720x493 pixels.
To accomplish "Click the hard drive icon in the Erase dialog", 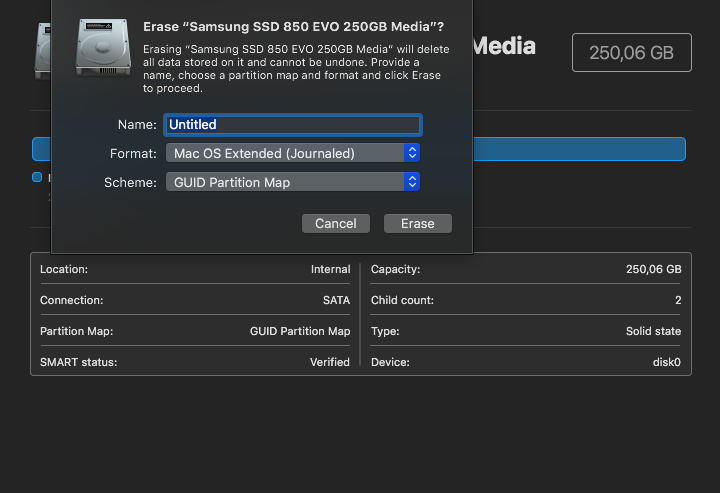I will click(x=103, y=46).
